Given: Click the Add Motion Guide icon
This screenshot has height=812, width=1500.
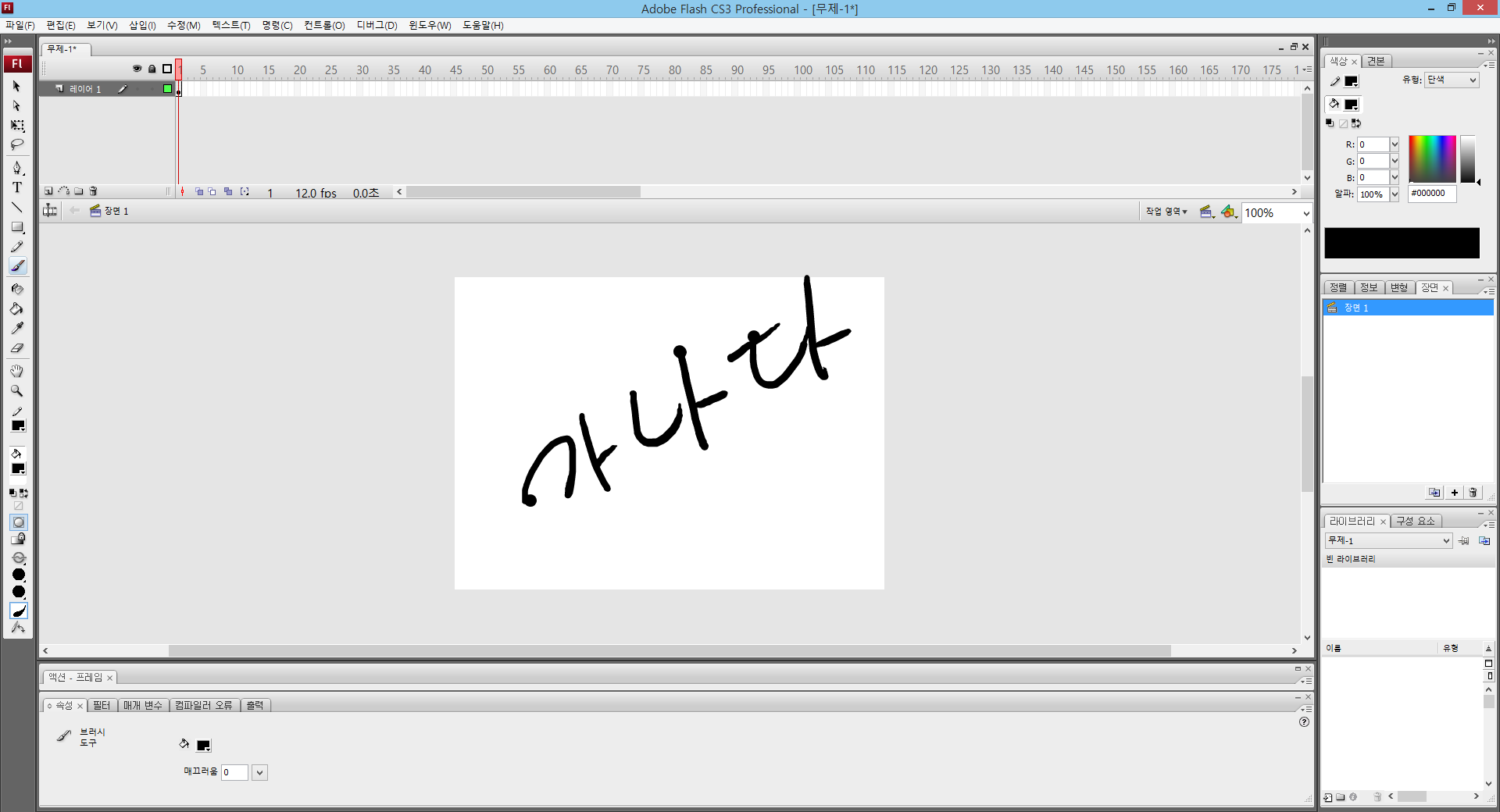Looking at the screenshot, I should coord(64,191).
